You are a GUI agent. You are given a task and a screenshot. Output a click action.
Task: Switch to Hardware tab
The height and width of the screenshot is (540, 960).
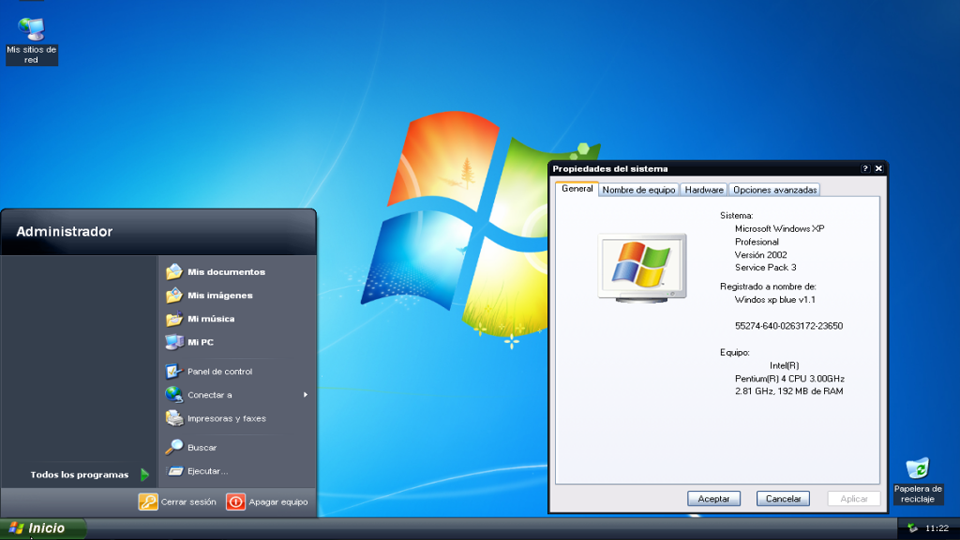point(703,190)
